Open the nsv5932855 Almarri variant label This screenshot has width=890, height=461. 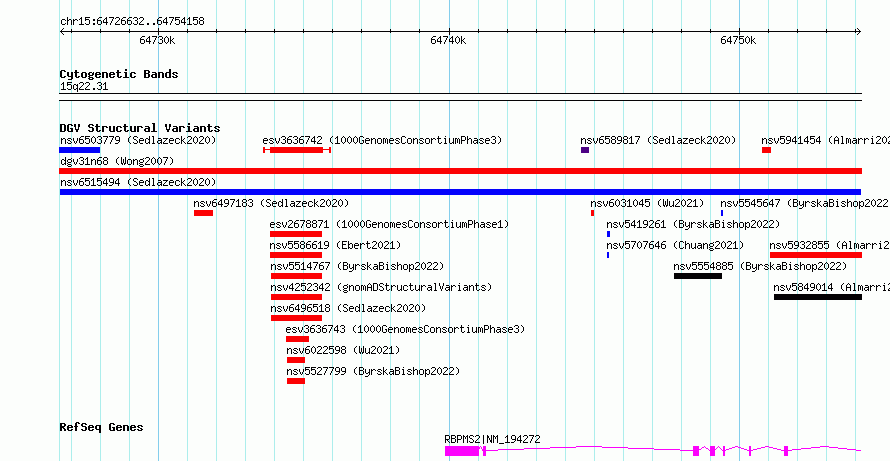tap(829, 245)
